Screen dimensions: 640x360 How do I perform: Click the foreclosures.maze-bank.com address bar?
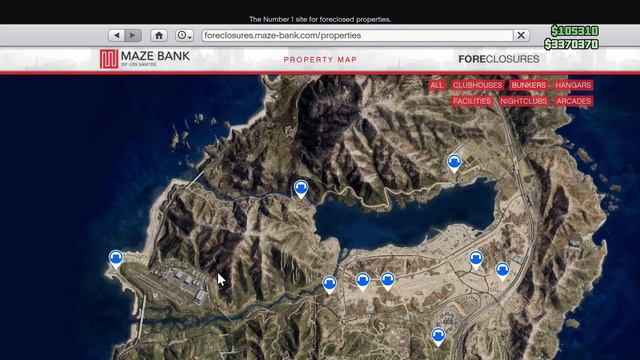click(x=357, y=36)
